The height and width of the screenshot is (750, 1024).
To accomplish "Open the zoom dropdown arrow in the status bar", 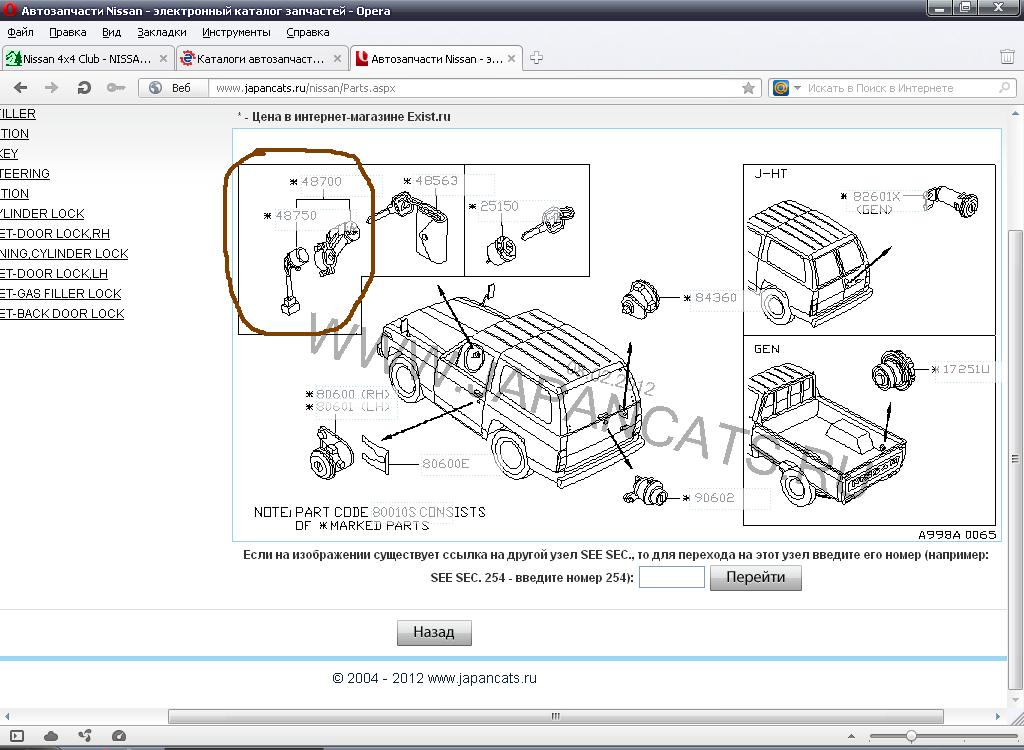I will (851, 736).
